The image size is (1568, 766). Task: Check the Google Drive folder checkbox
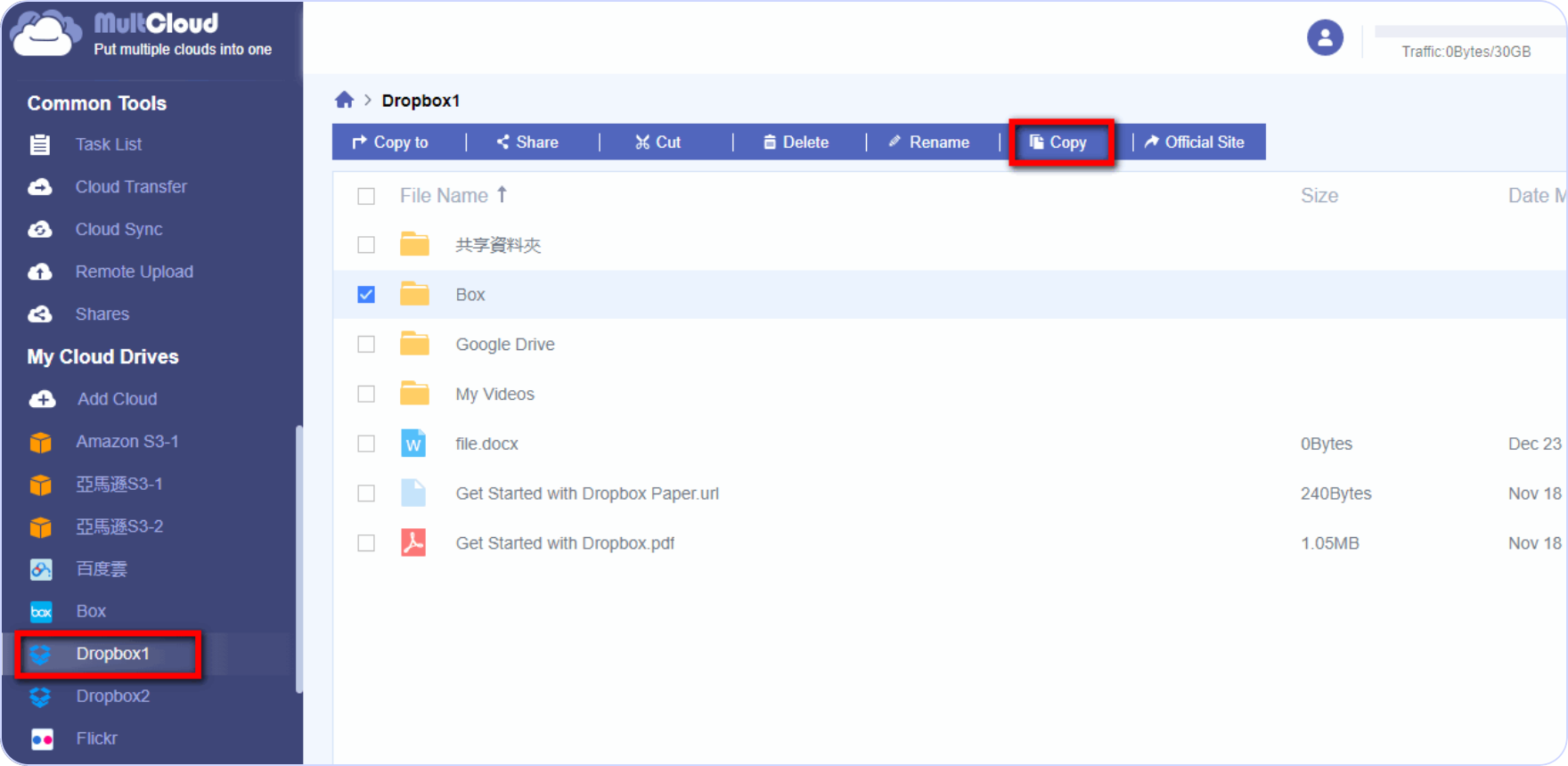[366, 344]
